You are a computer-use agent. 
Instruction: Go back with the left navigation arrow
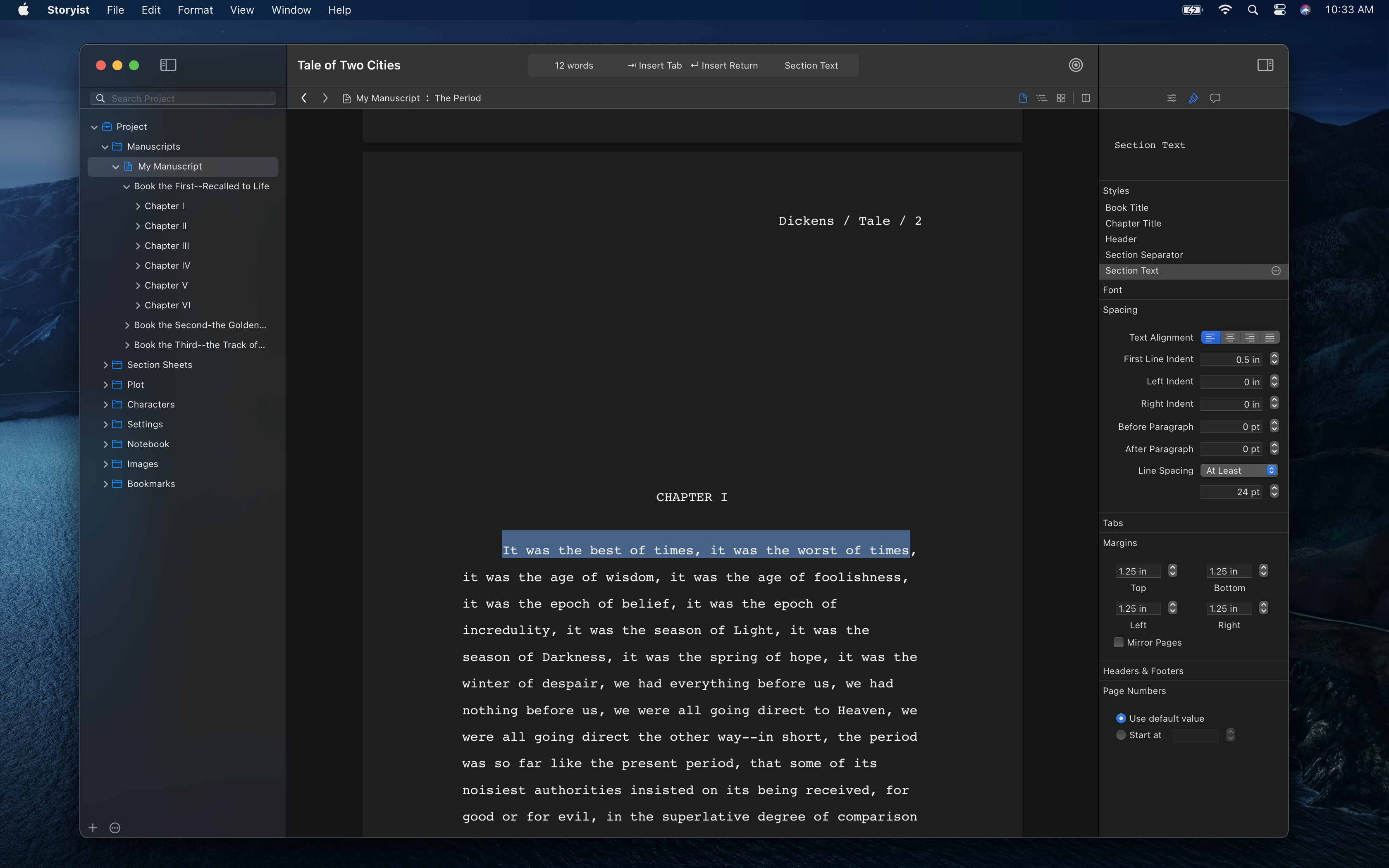point(304,98)
